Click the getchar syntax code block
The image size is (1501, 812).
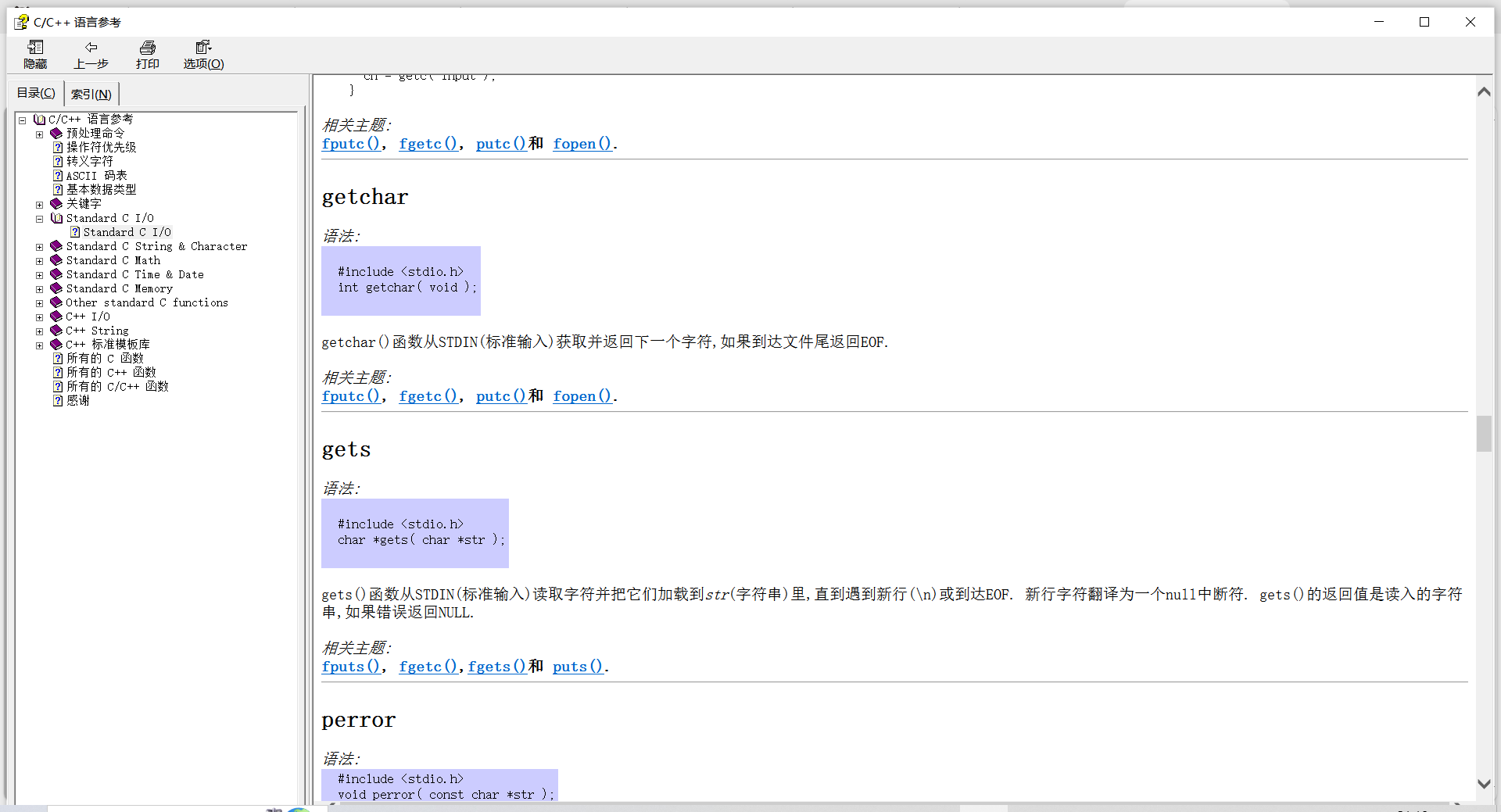tap(401, 281)
